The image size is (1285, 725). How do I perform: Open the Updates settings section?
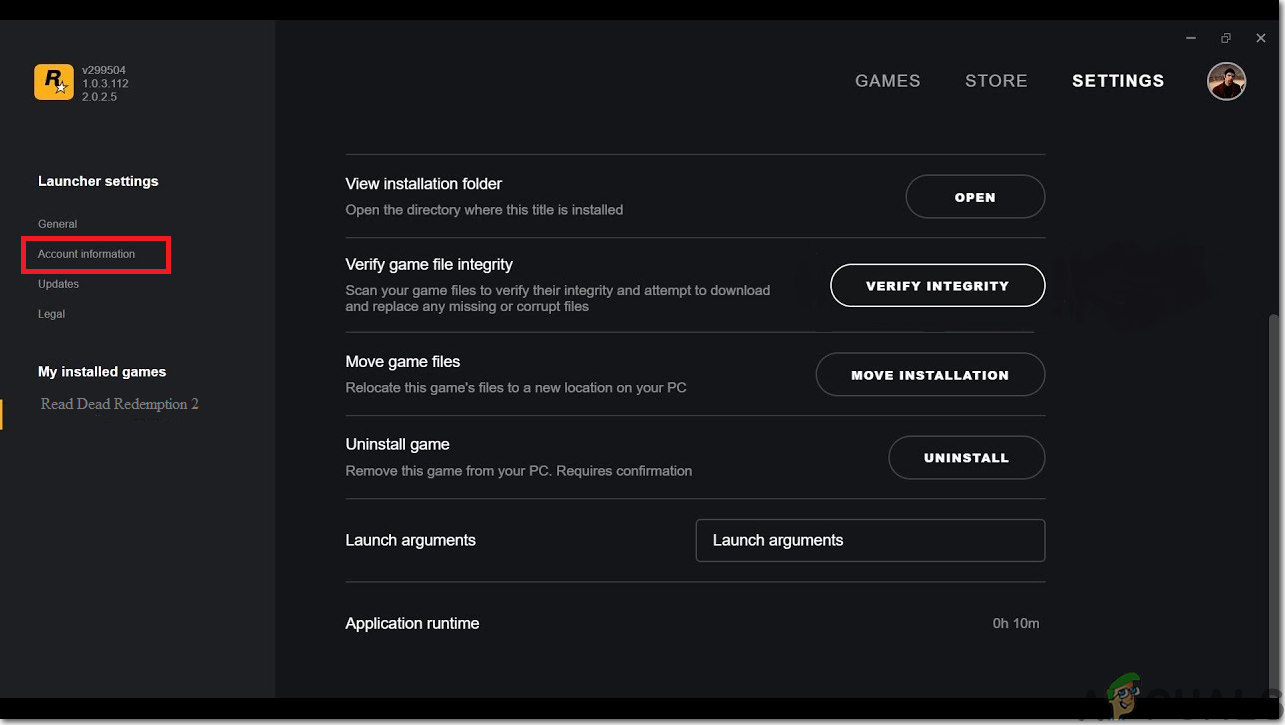59,284
